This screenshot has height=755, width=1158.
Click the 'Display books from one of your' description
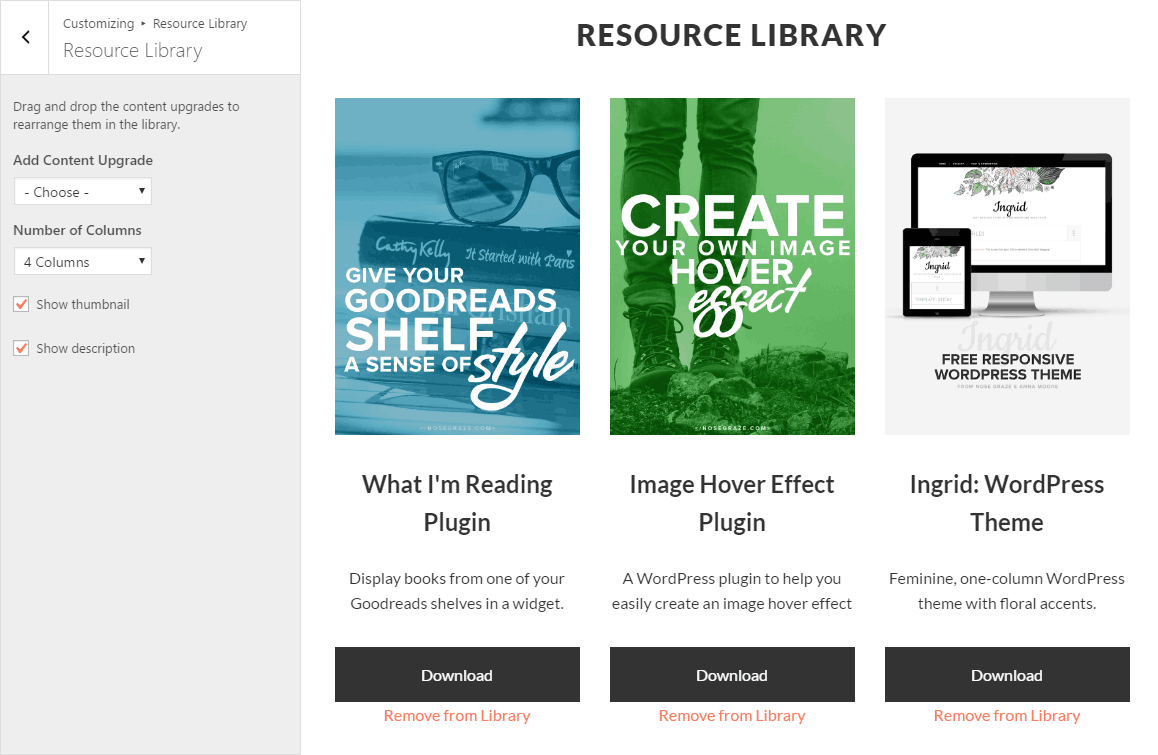(x=457, y=591)
